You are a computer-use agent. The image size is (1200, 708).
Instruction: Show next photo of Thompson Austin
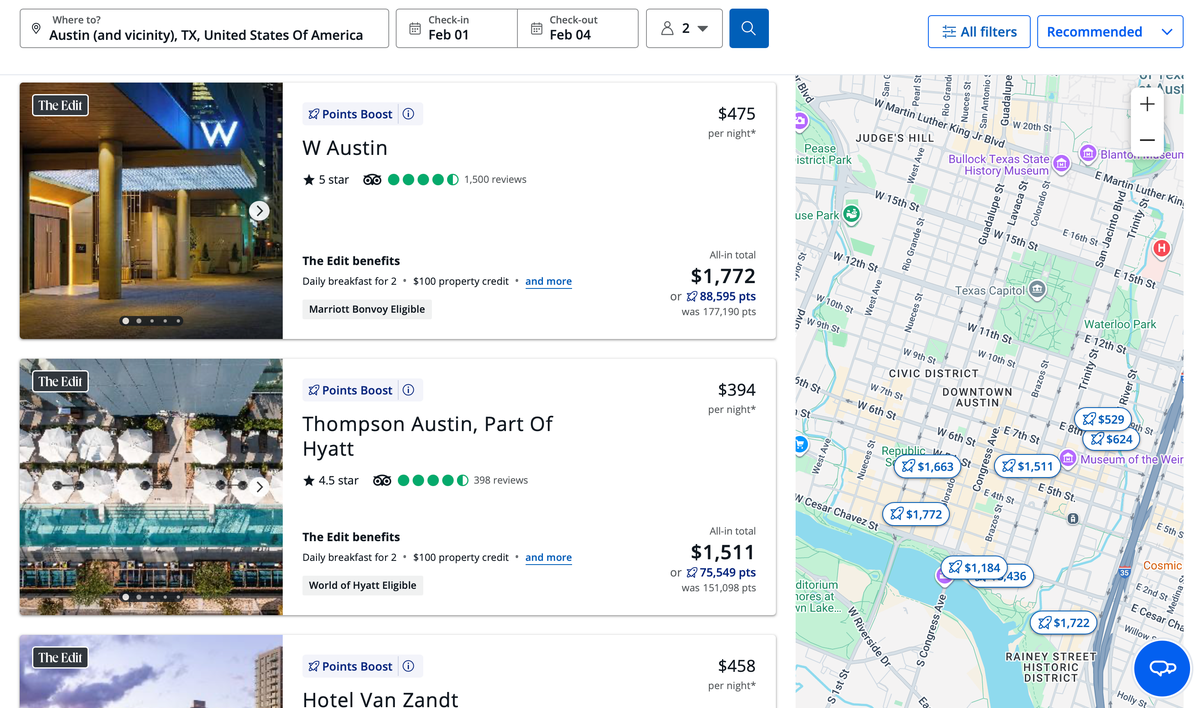point(259,487)
